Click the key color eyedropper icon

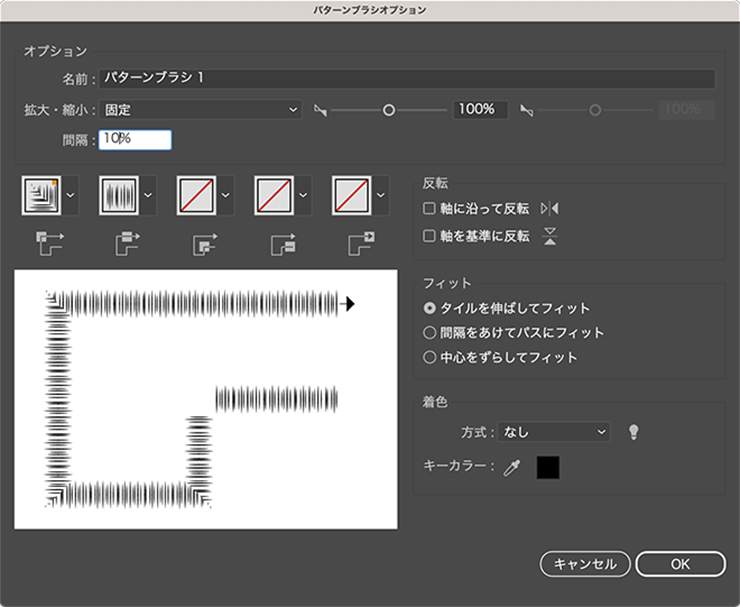[x=512, y=467]
